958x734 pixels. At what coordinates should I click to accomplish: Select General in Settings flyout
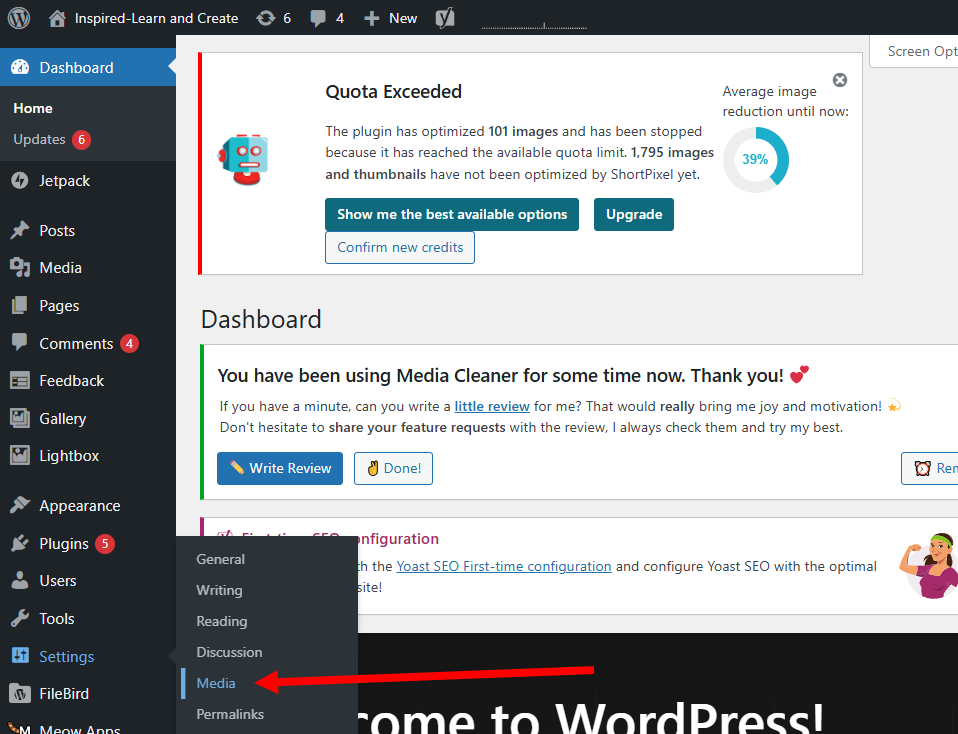[x=221, y=559]
